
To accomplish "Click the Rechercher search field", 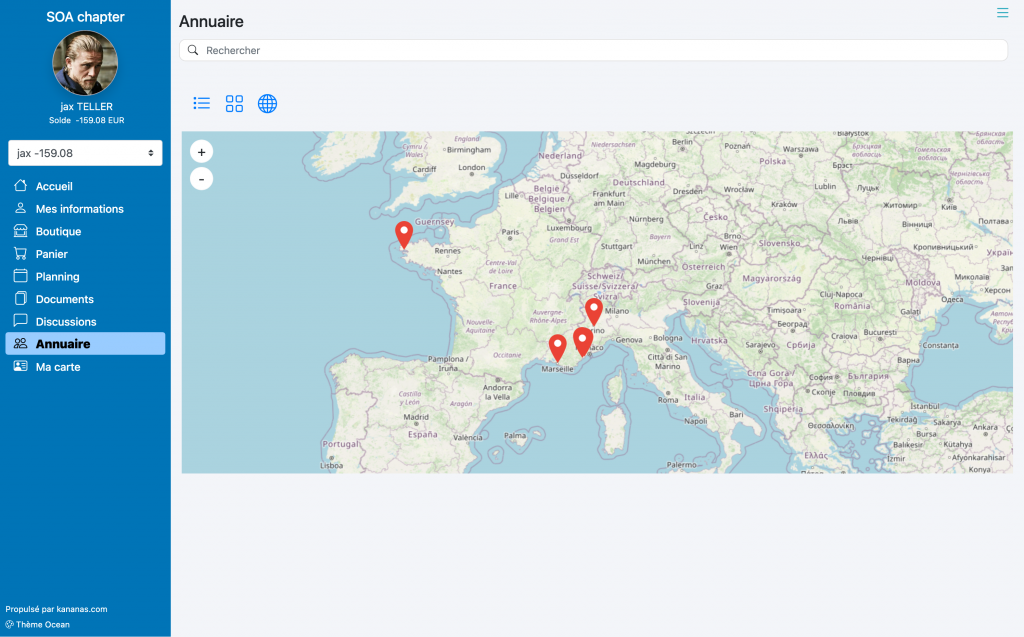I will pos(593,50).
